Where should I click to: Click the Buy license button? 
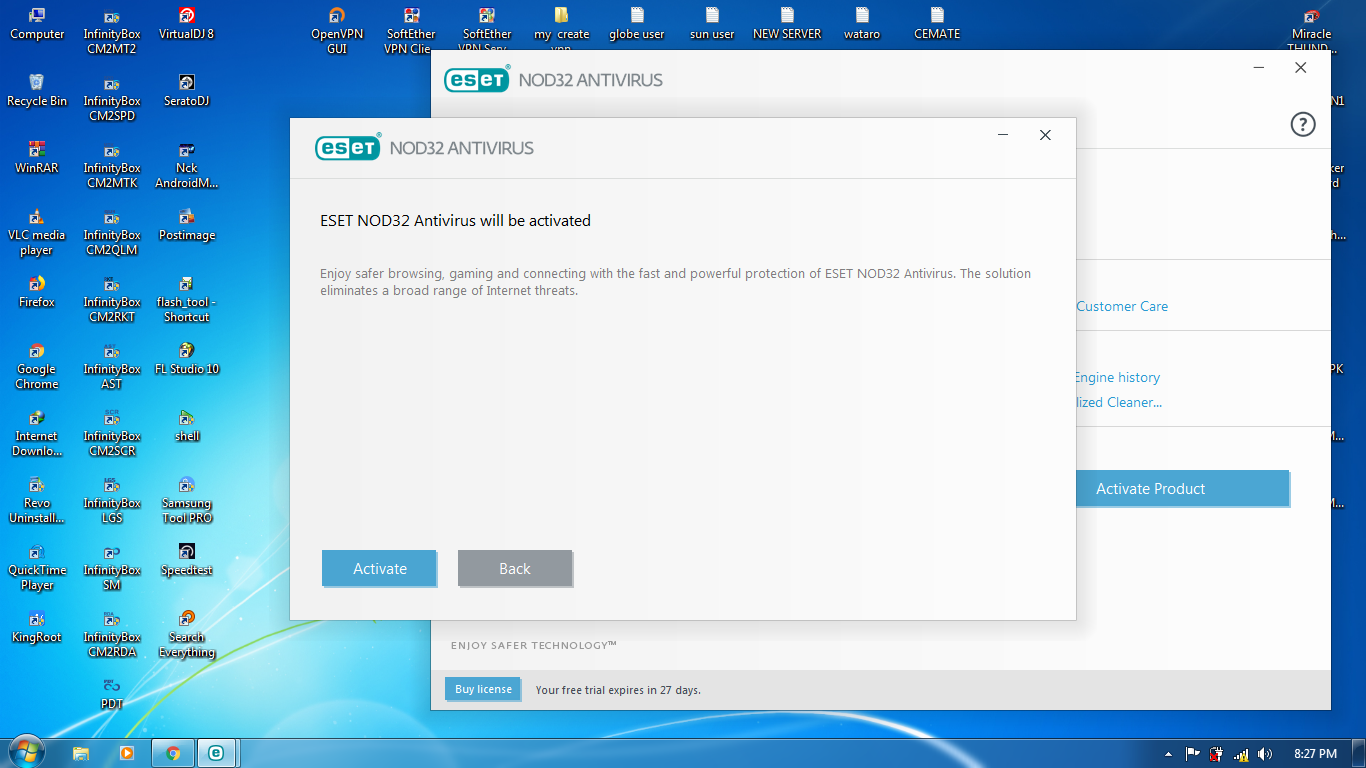(483, 689)
